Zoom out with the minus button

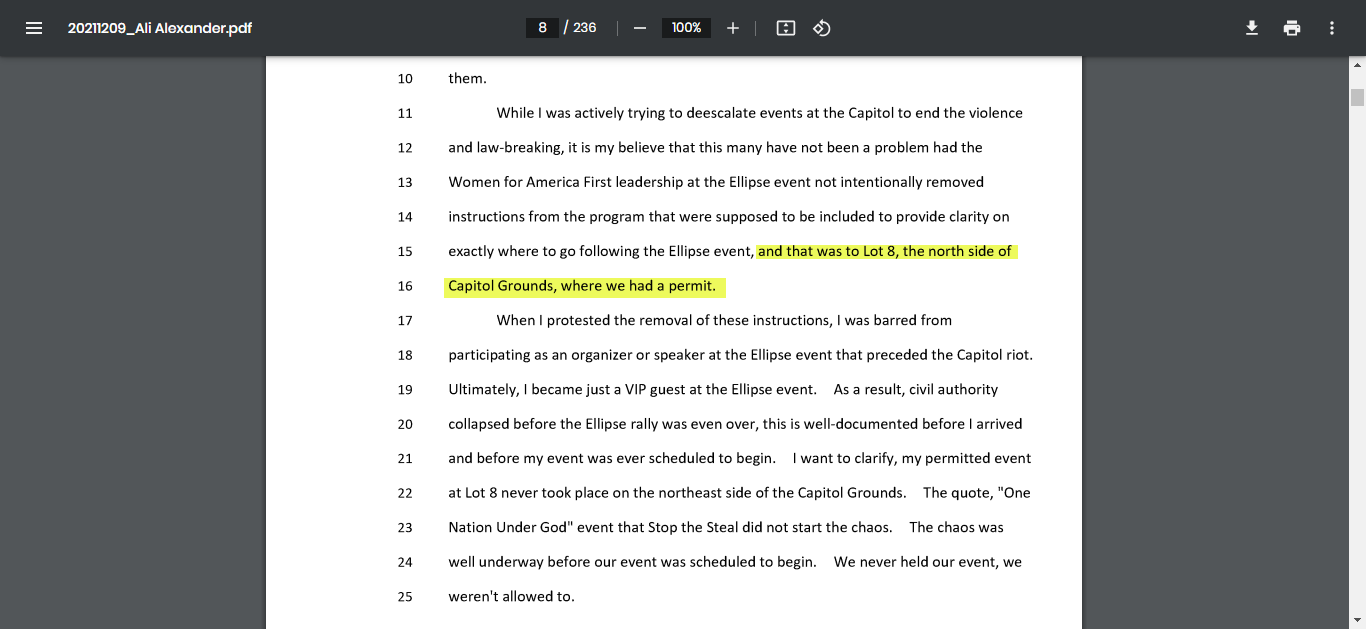640,28
